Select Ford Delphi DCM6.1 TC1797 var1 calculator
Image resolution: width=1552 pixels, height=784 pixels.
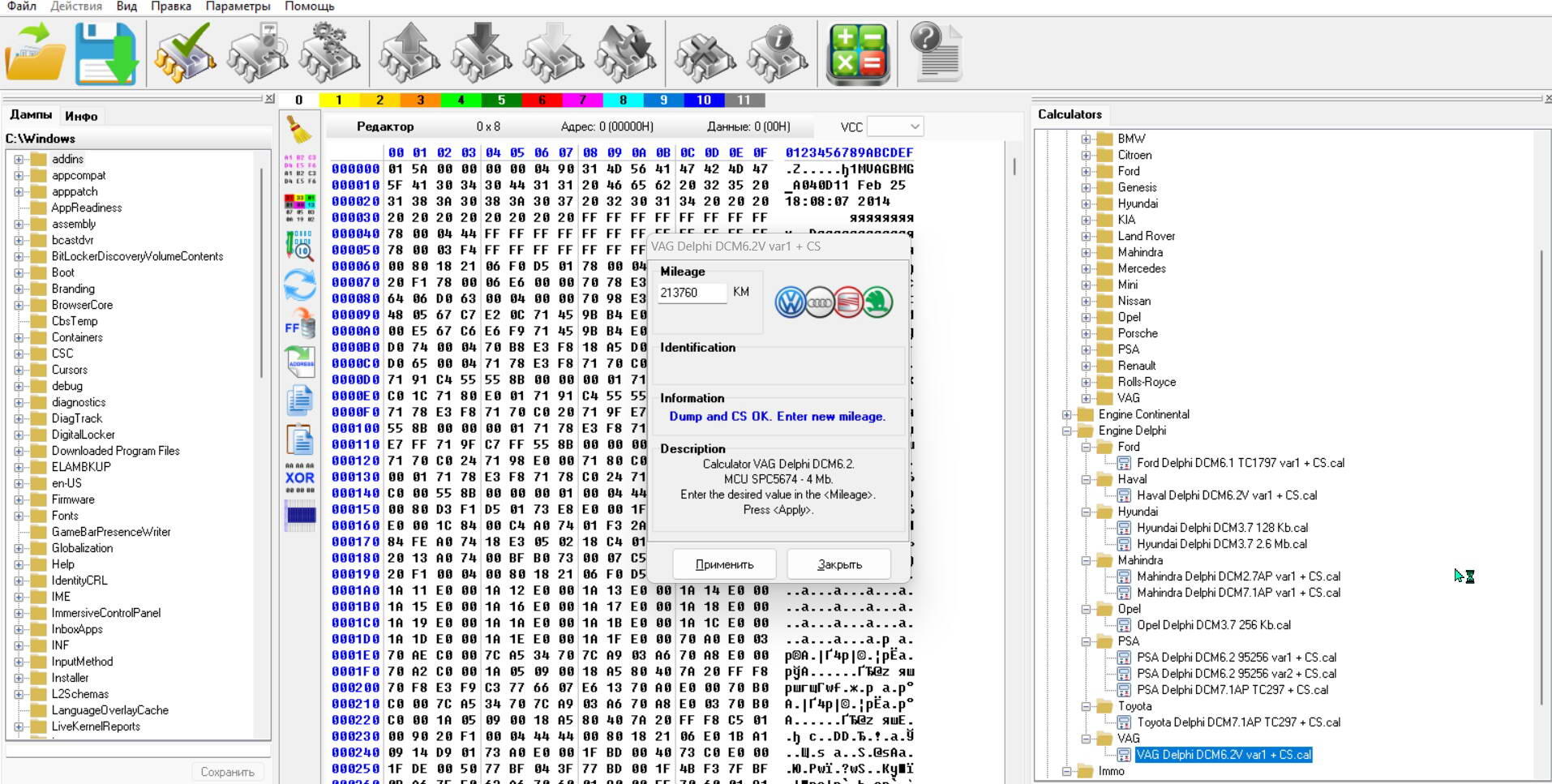1240,463
